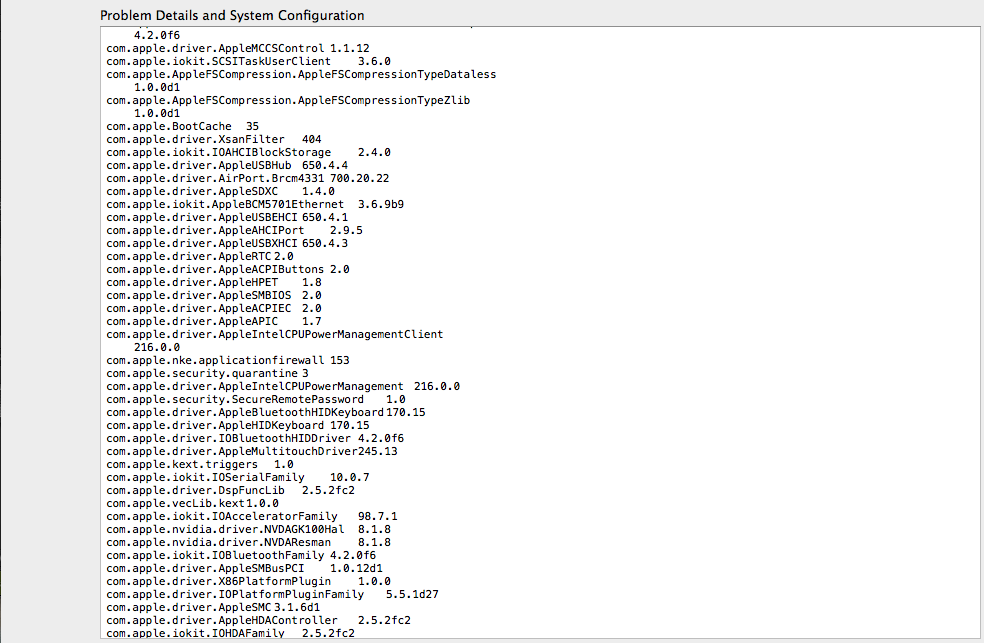Screen dimensions: 984x643
Task: Select the Problem Details and System Configuration heading
Action: (x=232, y=15)
